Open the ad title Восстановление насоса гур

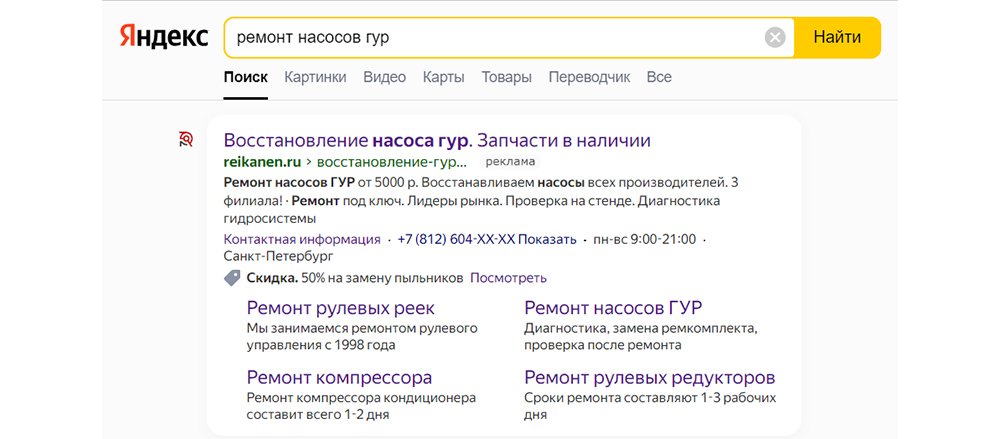point(437,140)
